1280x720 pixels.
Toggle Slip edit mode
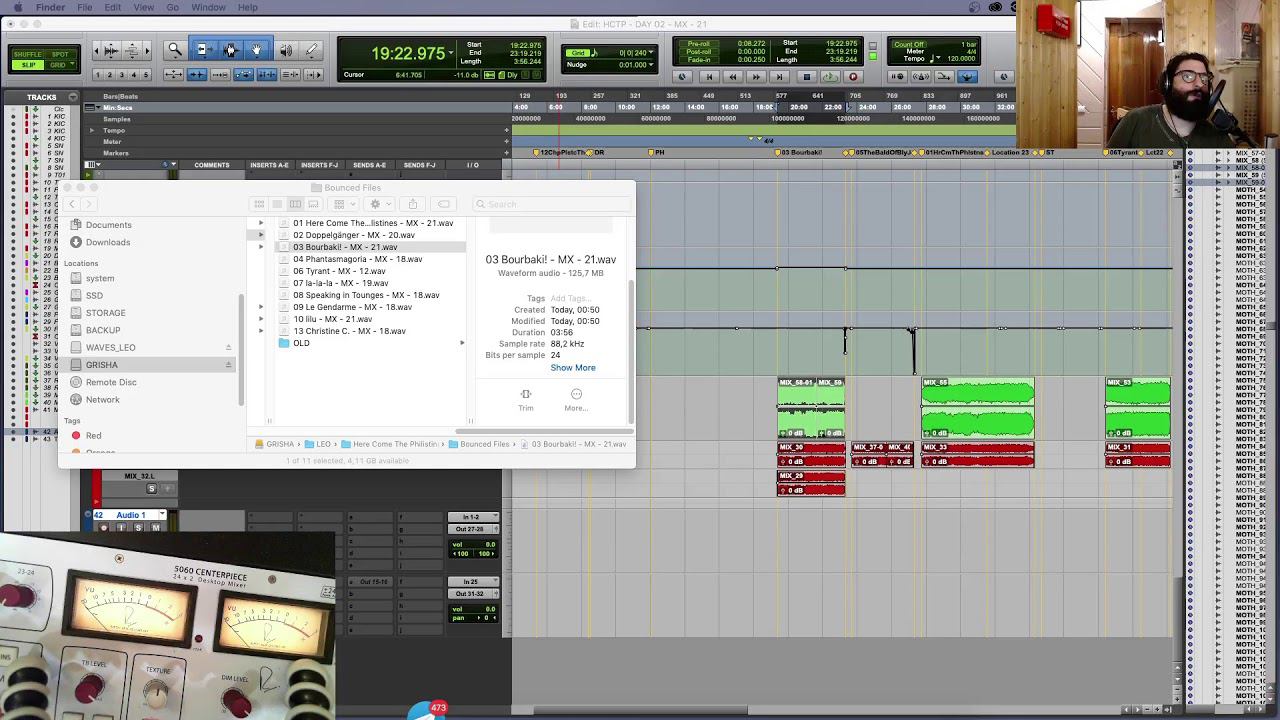pyautogui.click(x=28, y=65)
